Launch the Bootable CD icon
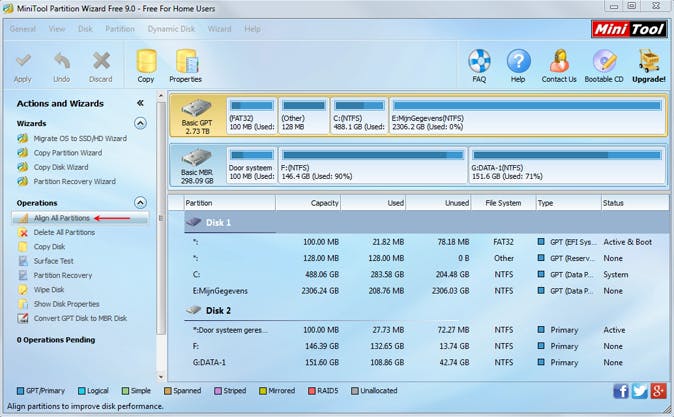Screen dimensions: 674x417 [x=604, y=61]
